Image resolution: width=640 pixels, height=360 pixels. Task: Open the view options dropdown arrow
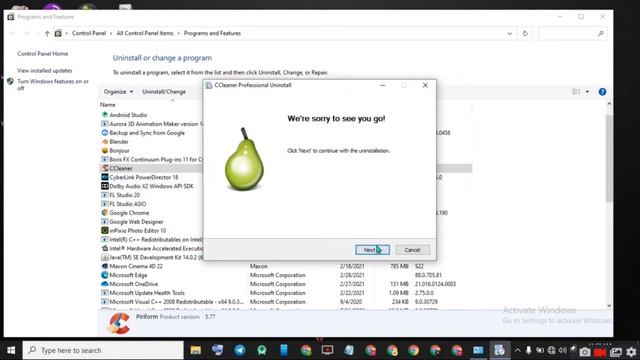coord(587,92)
